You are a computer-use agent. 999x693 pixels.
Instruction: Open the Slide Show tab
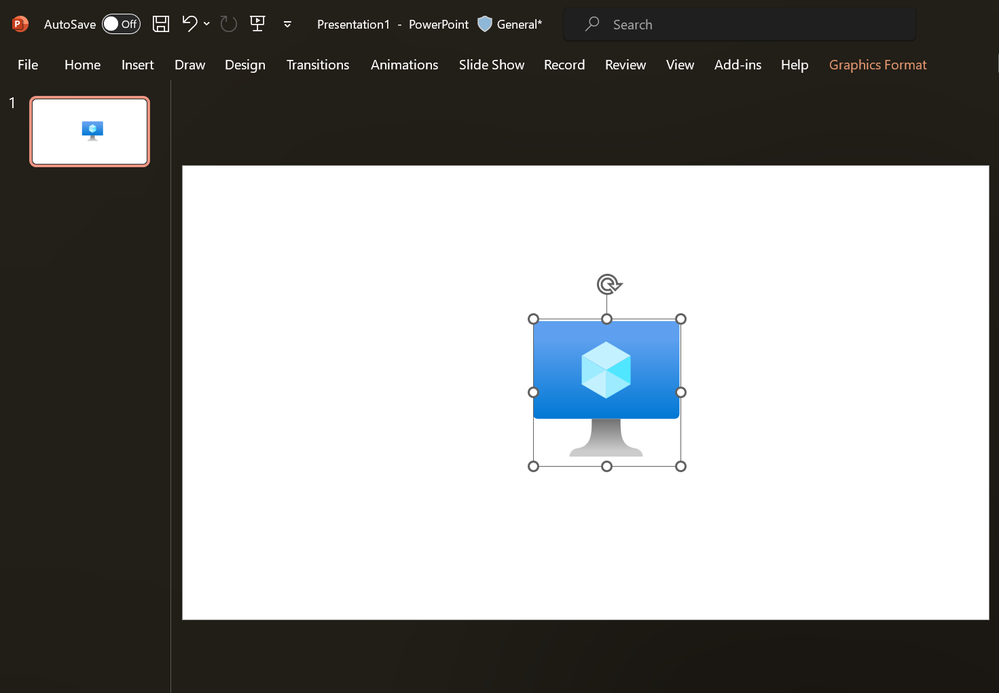click(492, 65)
